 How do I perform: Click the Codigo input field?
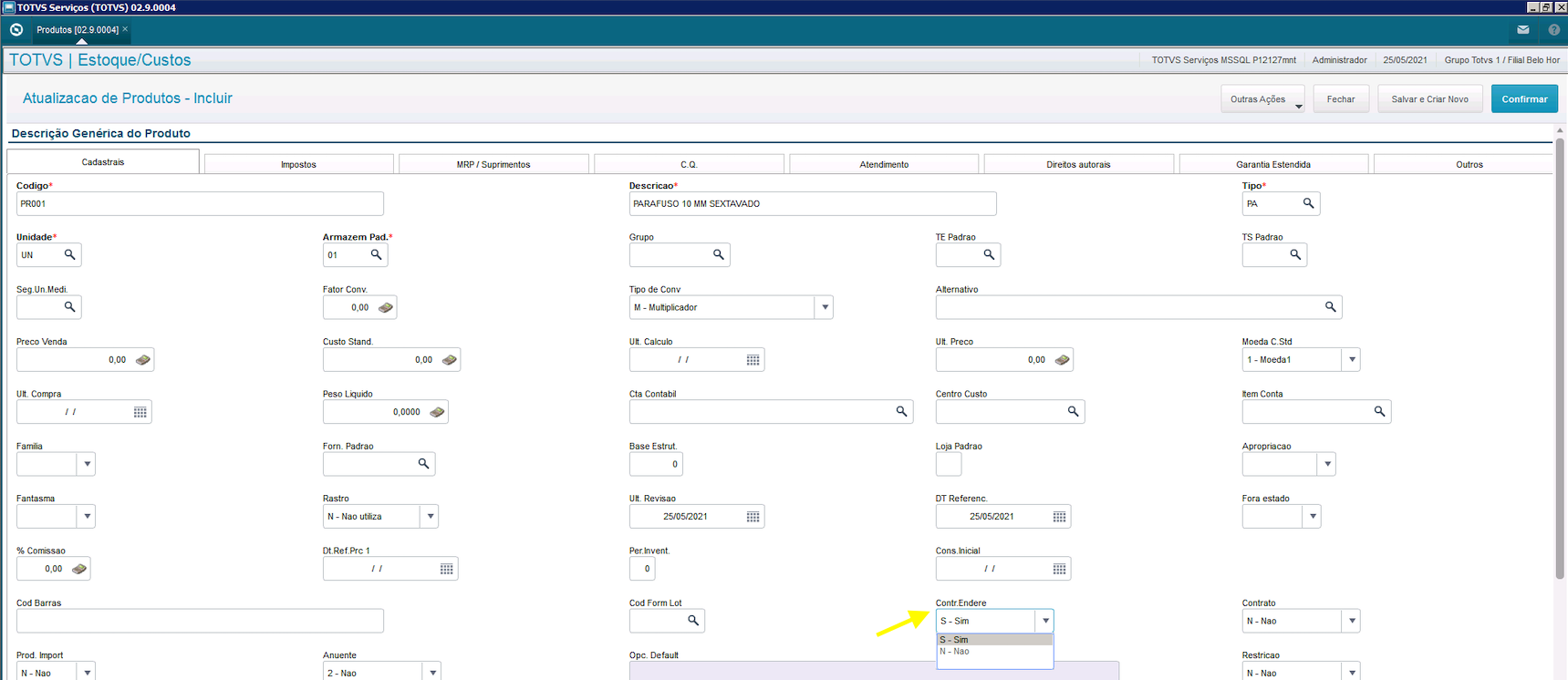coord(200,203)
